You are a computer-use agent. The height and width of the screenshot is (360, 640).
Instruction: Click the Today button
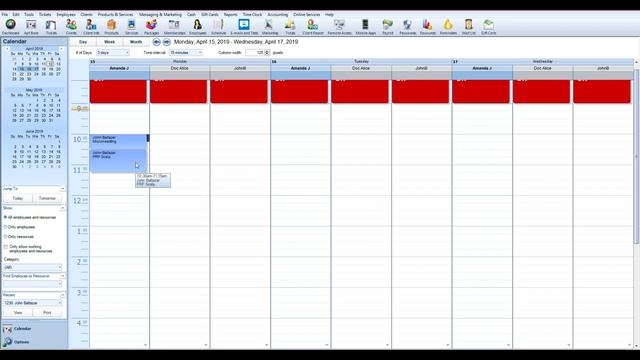point(18,198)
